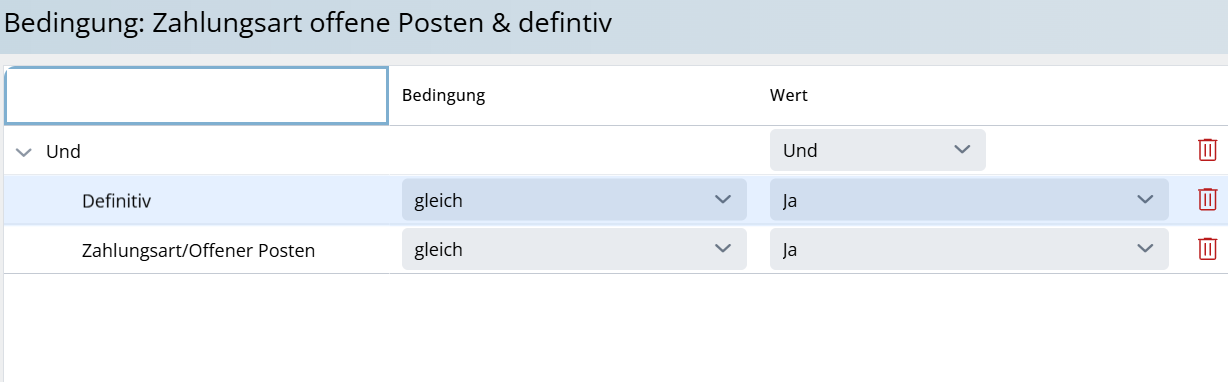
Task: Select the Definitiv tree row label
Action: click(x=116, y=200)
